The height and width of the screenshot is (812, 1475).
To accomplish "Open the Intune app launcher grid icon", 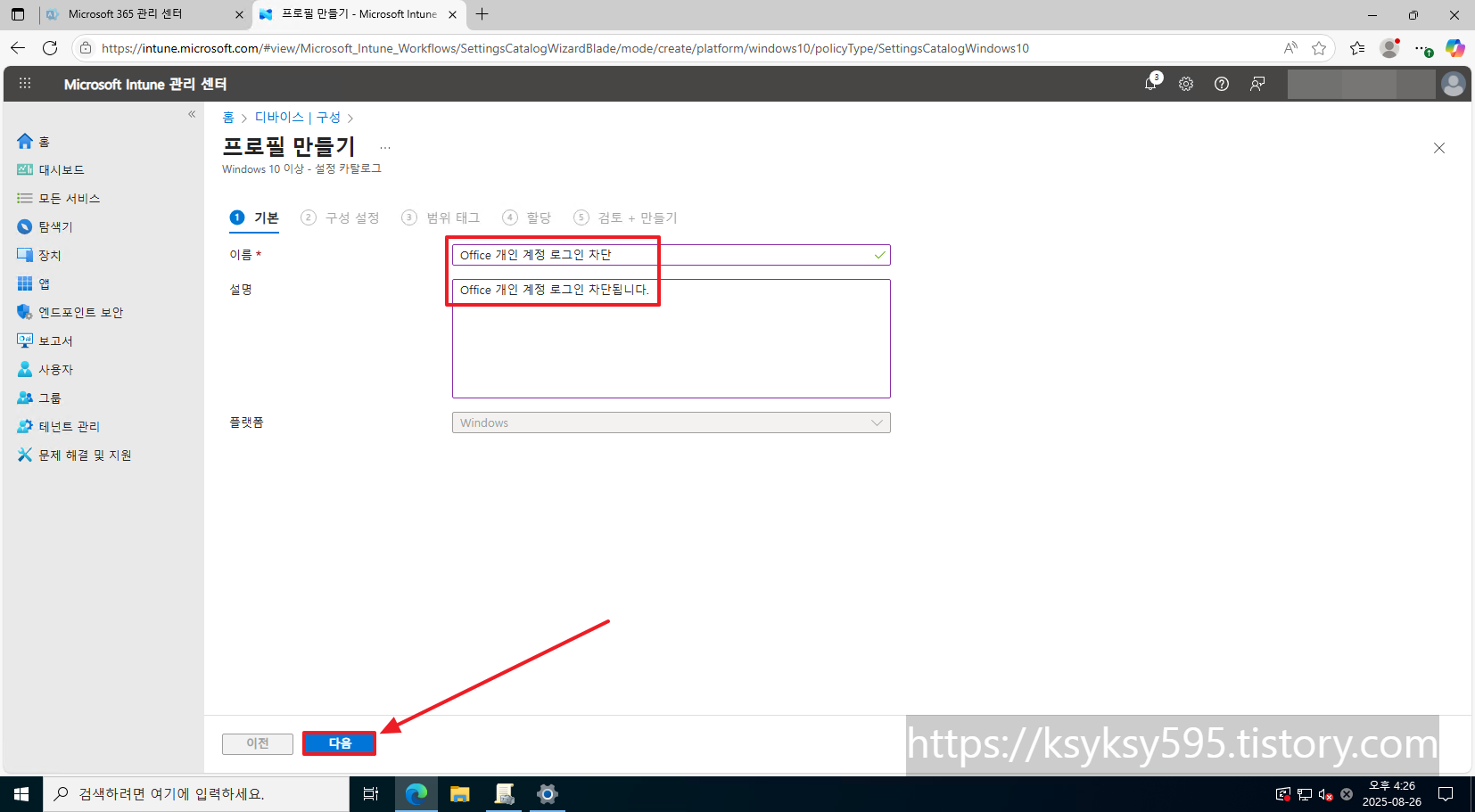I will point(25,84).
